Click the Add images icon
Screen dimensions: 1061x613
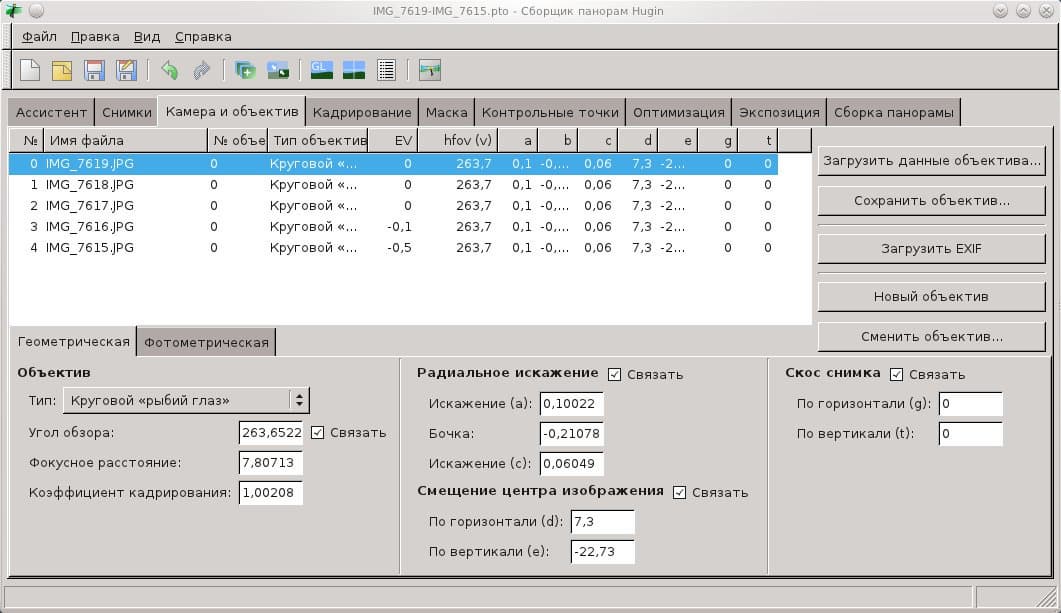(x=245, y=70)
